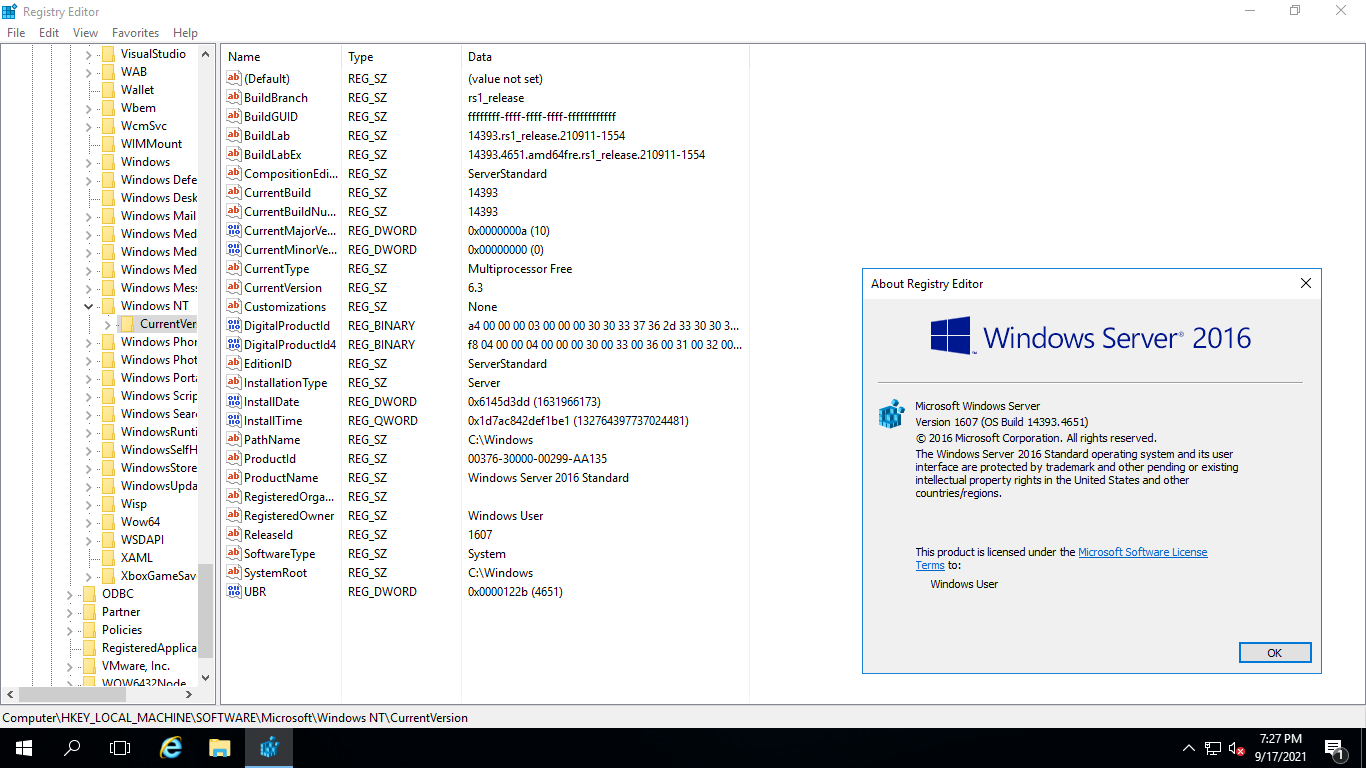Sort values by the Type column header
The width and height of the screenshot is (1366, 768).
[401, 57]
